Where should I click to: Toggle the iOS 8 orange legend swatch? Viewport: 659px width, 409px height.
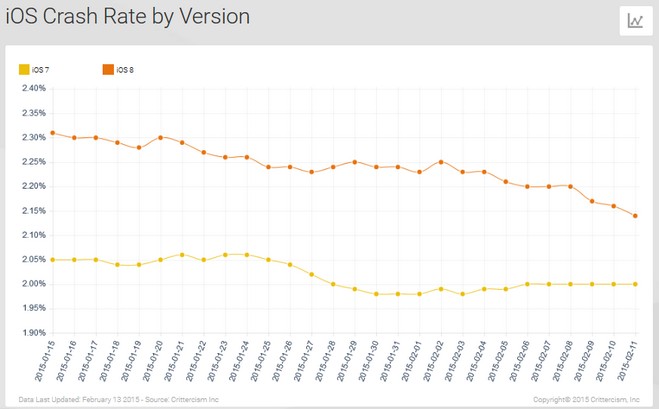click(x=107, y=69)
